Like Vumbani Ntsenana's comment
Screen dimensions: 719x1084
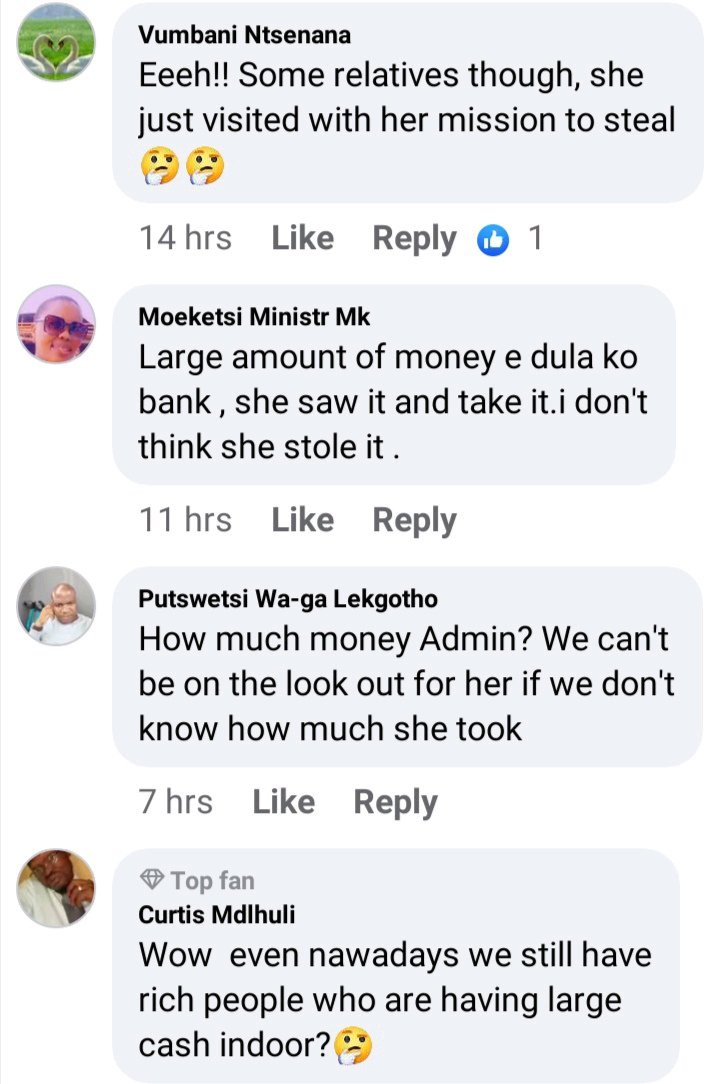(x=303, y=239)
